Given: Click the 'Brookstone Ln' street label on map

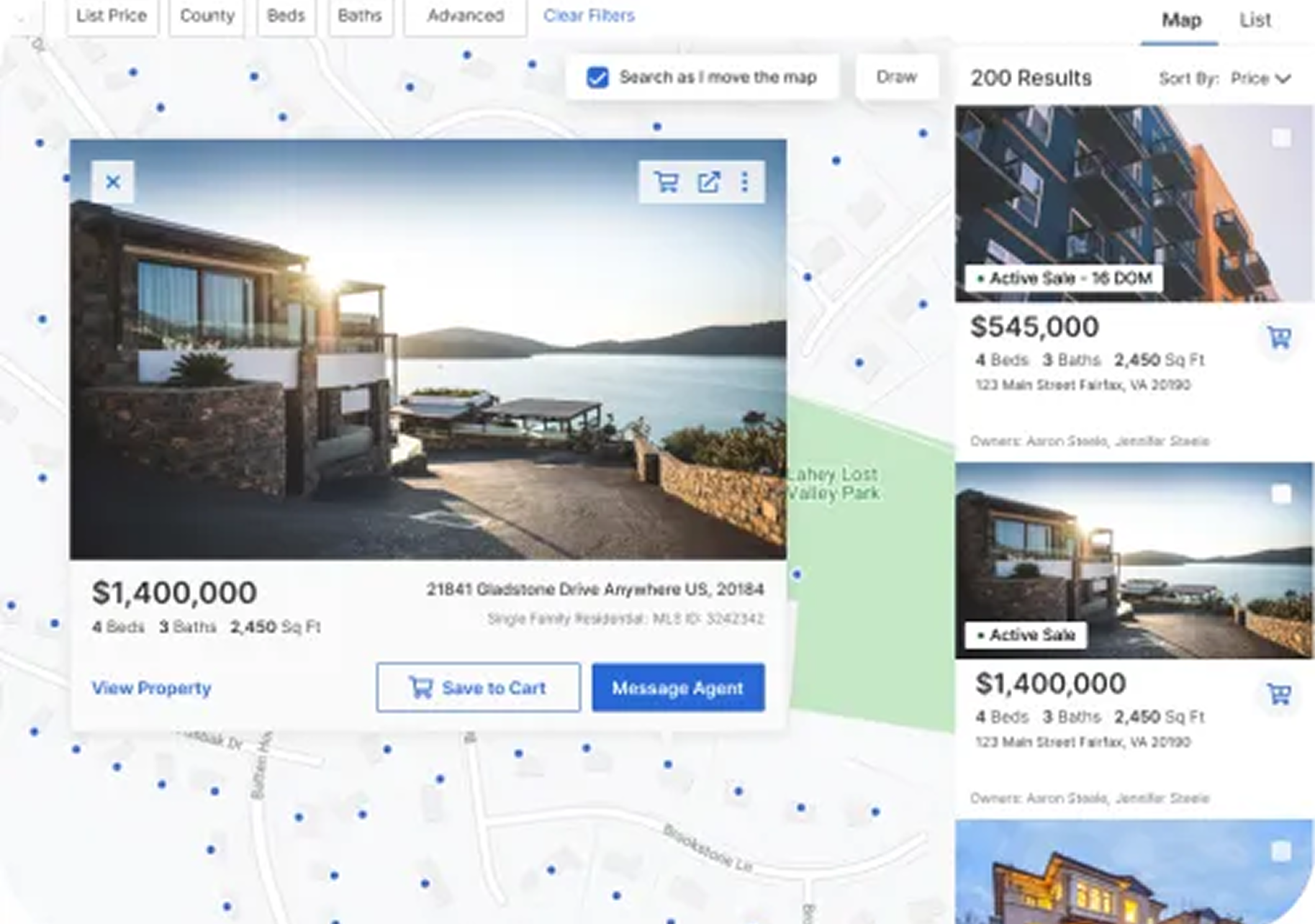Looking at the screenshot, I should tap(708, 848).
